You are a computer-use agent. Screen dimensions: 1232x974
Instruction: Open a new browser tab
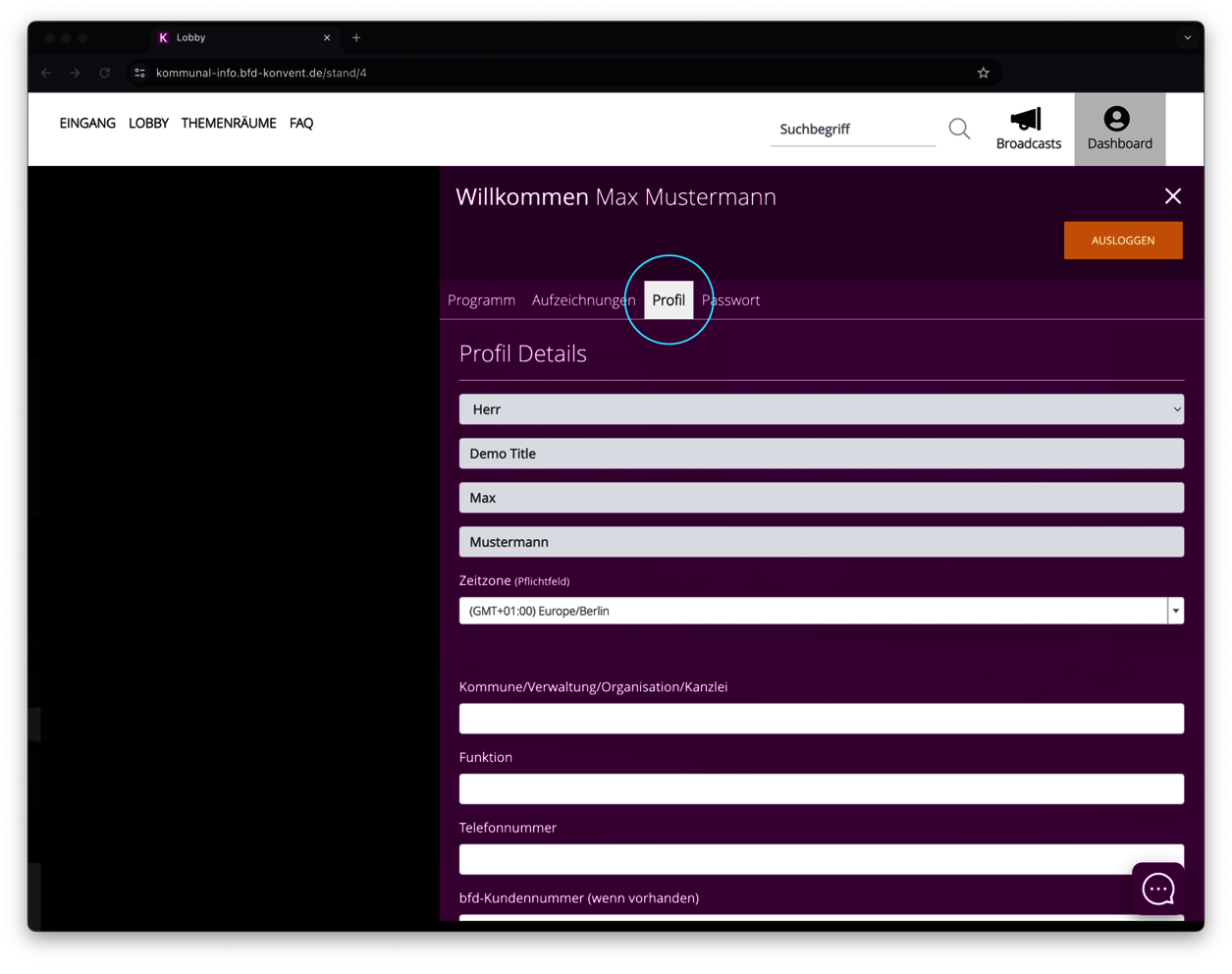tap(356, 37)
